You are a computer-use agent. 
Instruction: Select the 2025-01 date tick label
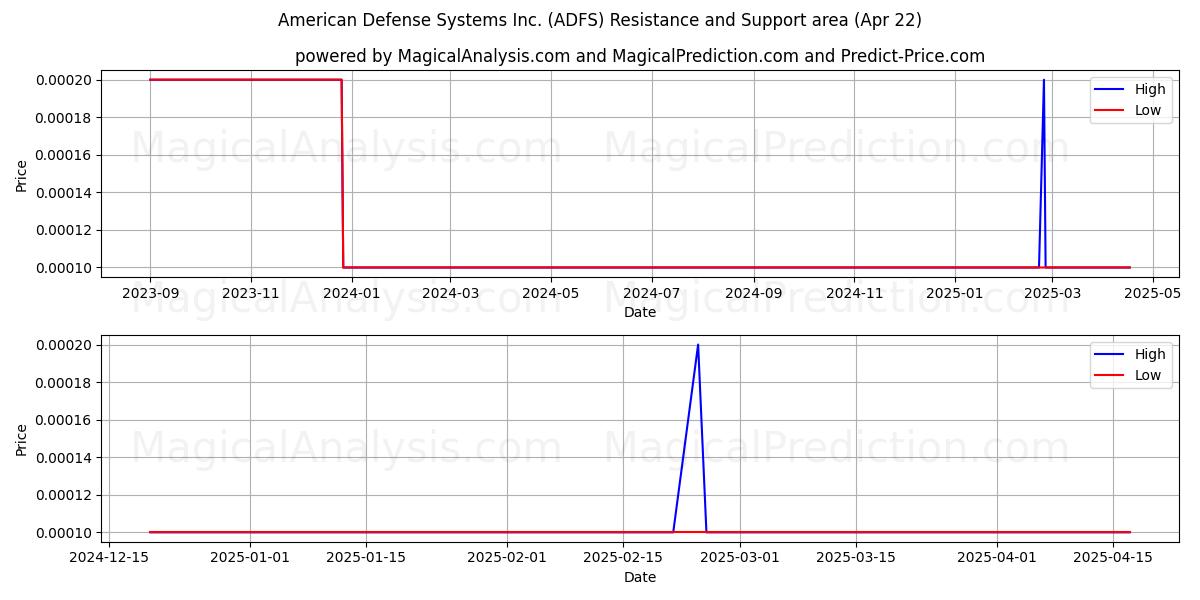click(x=954, y=294)
